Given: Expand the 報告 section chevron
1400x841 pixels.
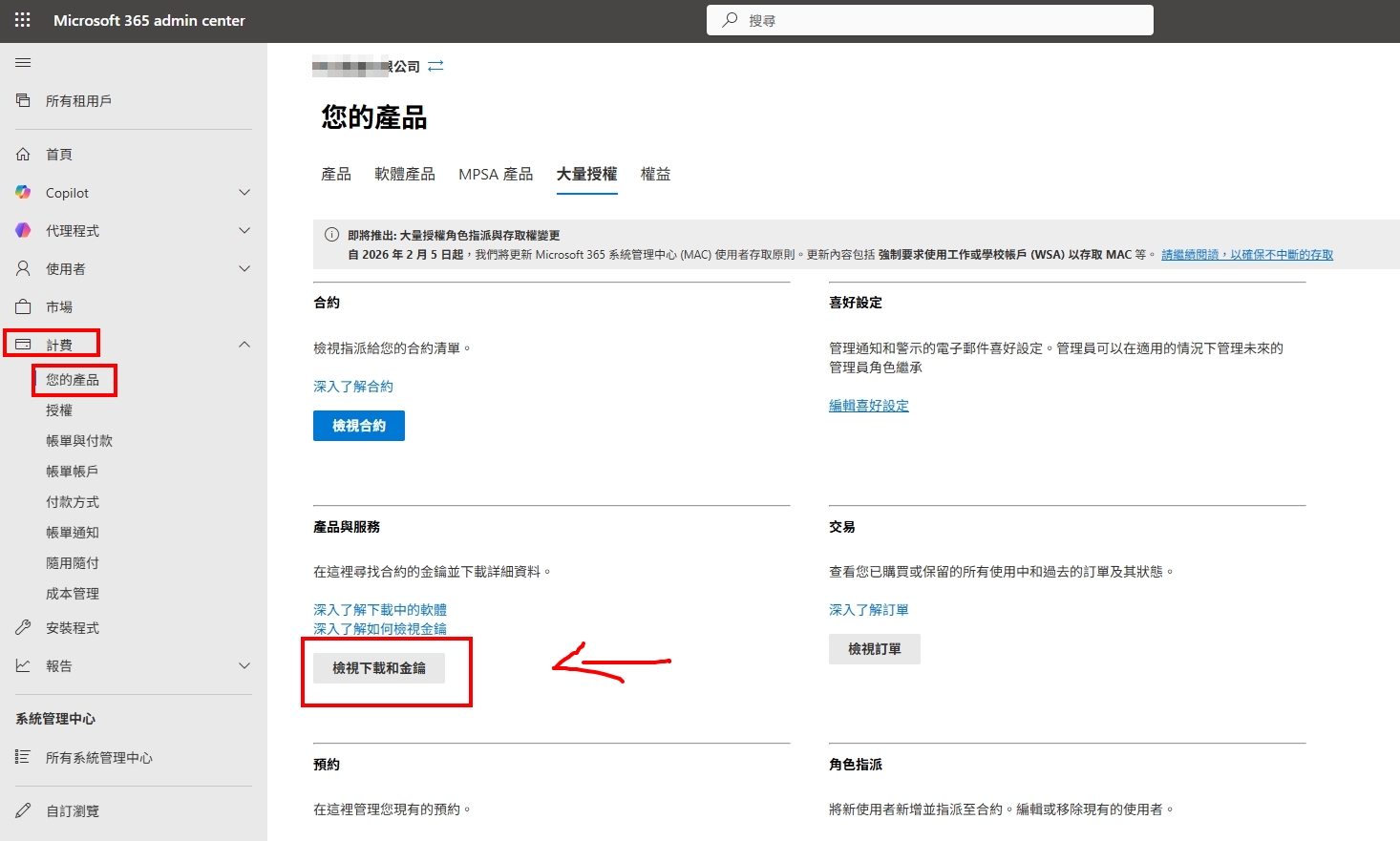Looking at the screenshot, I should pos(244,665).
